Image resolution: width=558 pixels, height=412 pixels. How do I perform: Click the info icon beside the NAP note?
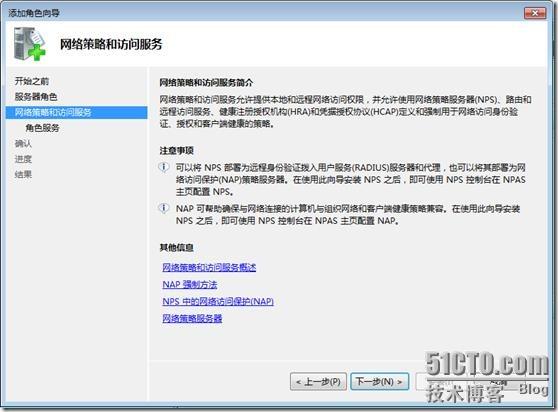(163, 208)
